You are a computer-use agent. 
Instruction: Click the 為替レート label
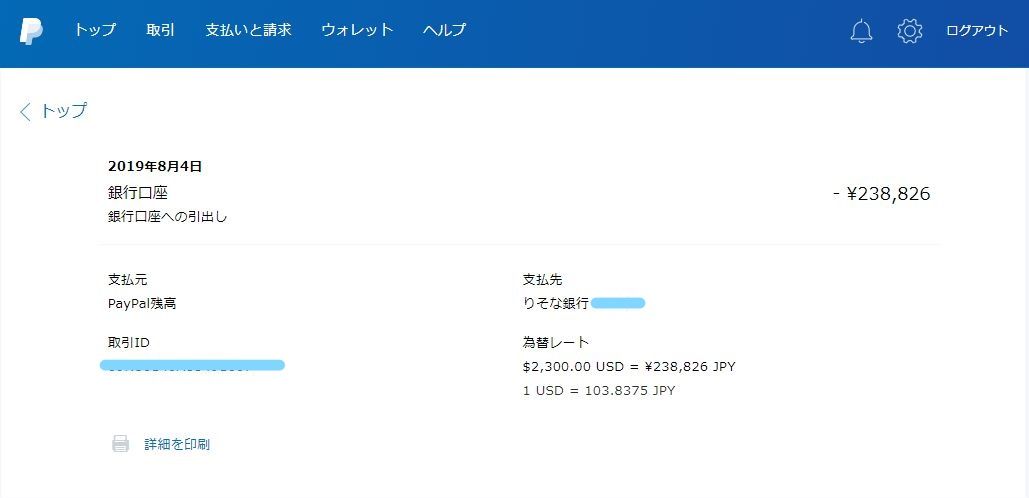pos(556,342)
